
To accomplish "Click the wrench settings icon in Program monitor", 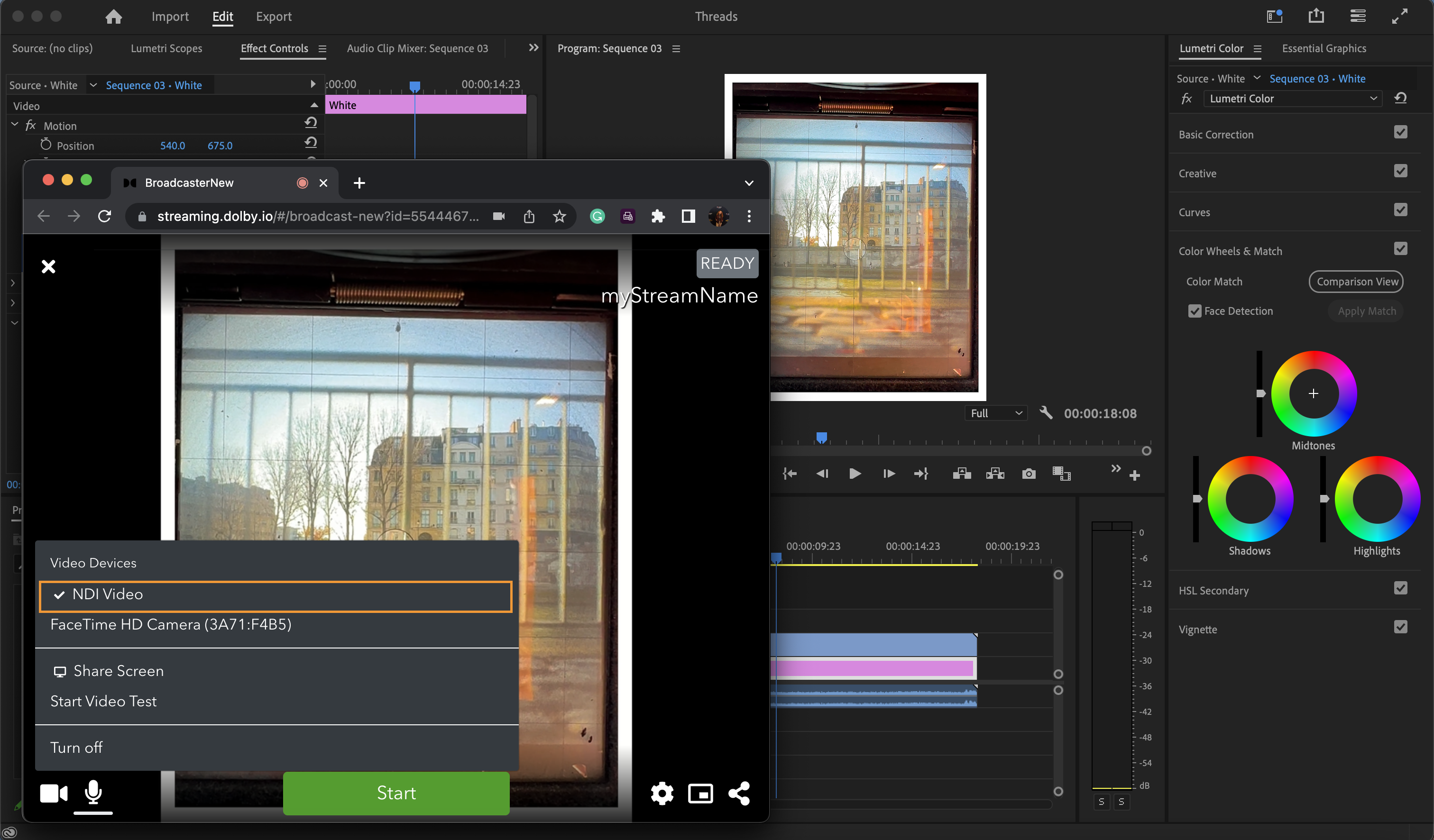I will tap(1045, 413).
